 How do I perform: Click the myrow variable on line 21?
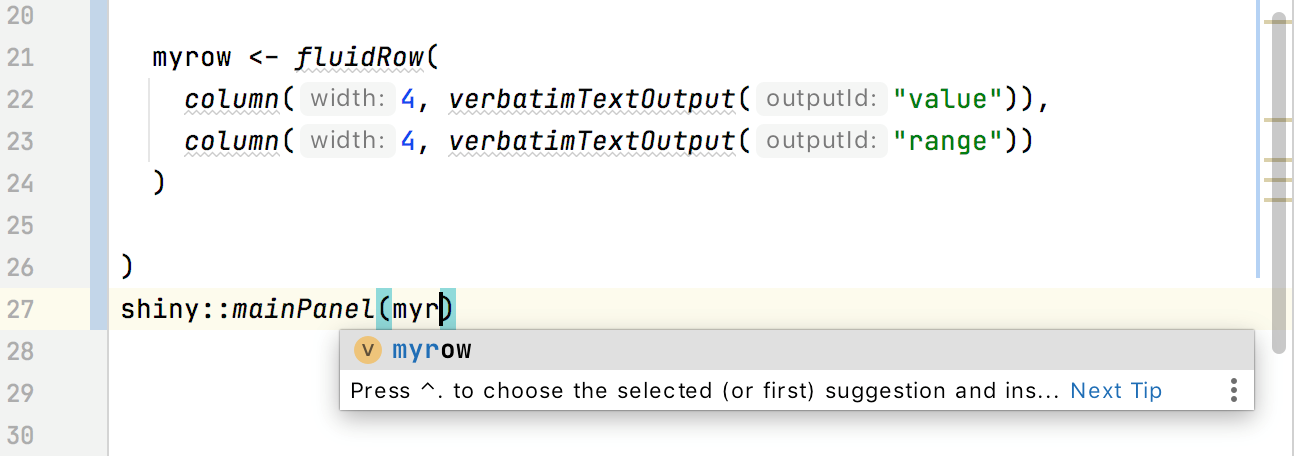(x=192, y=57)
